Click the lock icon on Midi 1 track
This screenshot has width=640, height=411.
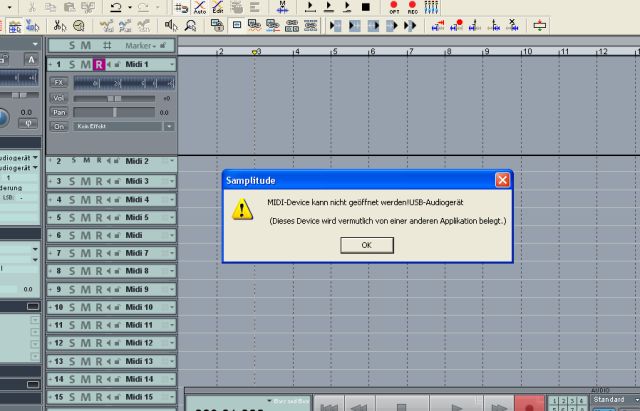(118, 64)
